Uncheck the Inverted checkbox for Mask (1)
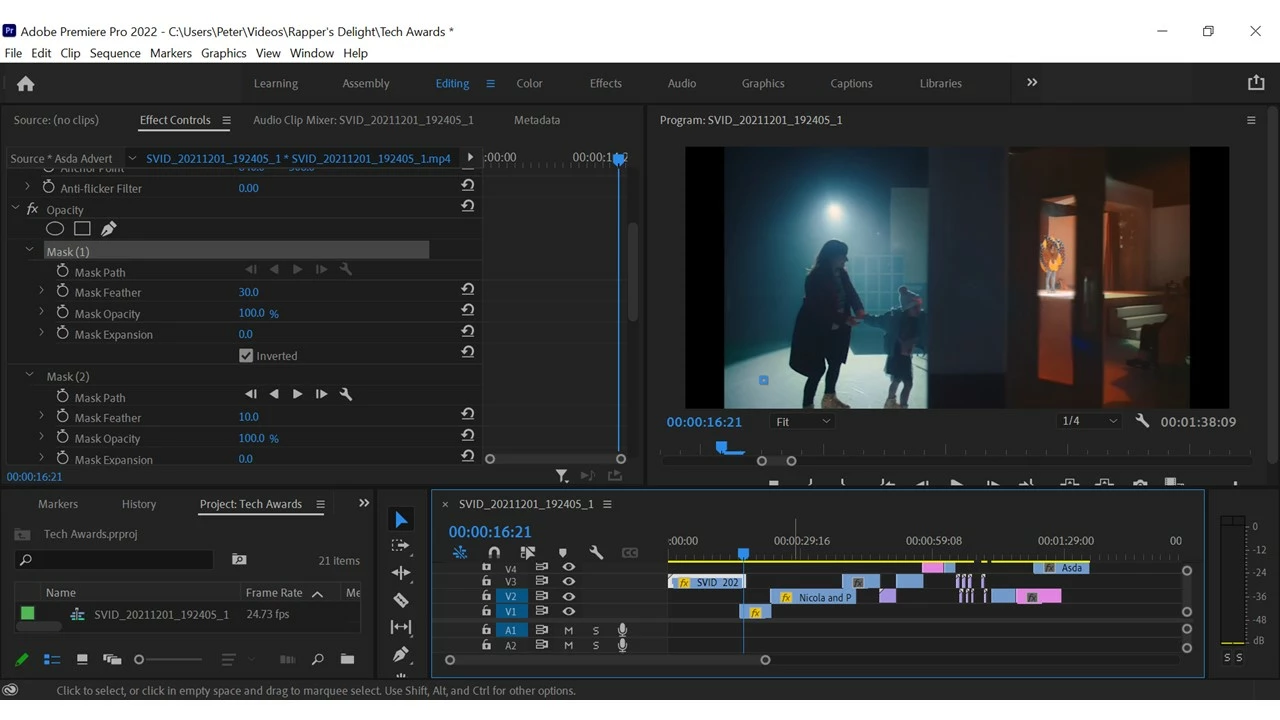 [x=246, y=356]
